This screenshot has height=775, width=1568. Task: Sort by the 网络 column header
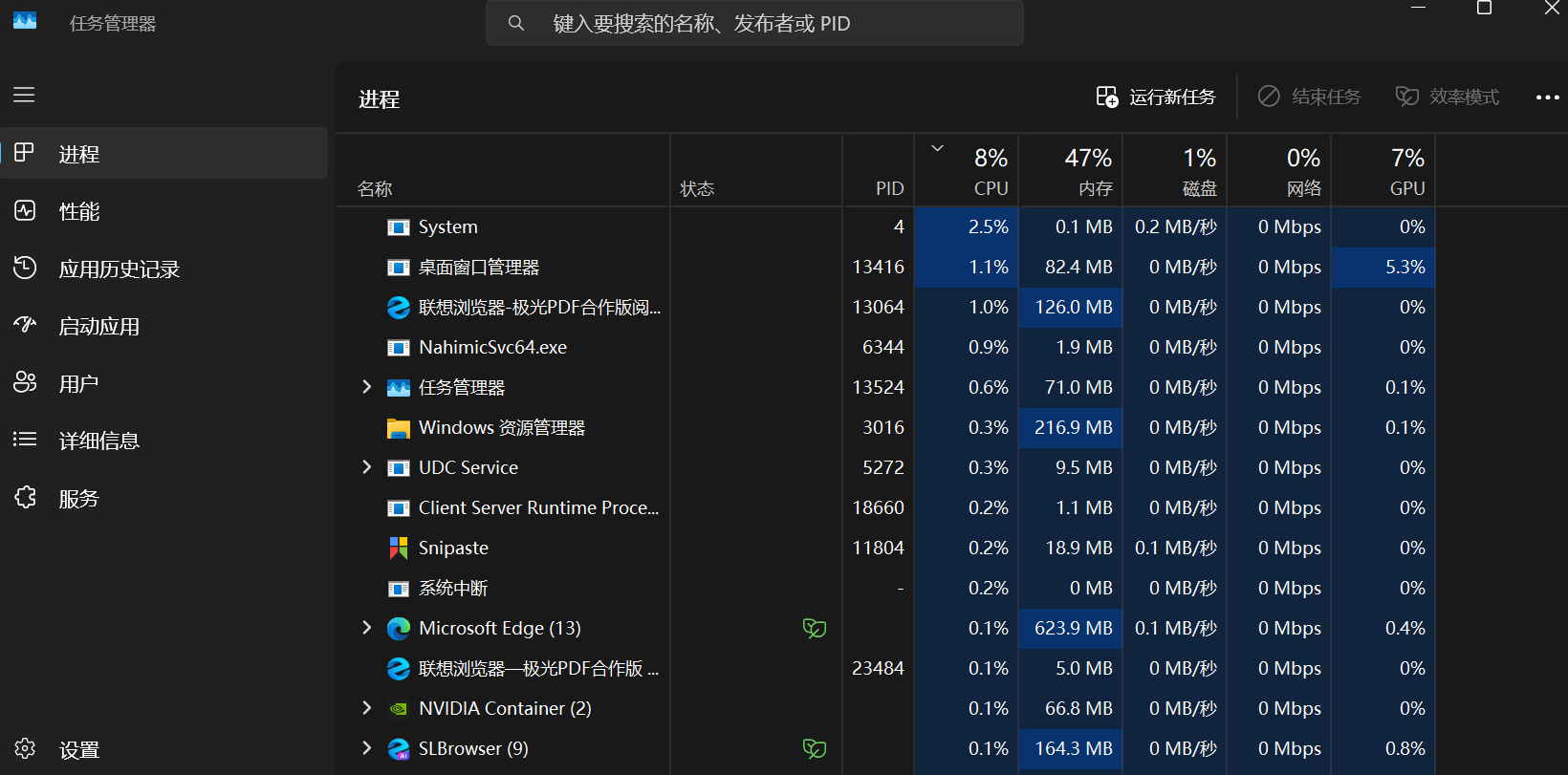[1279, 170]
